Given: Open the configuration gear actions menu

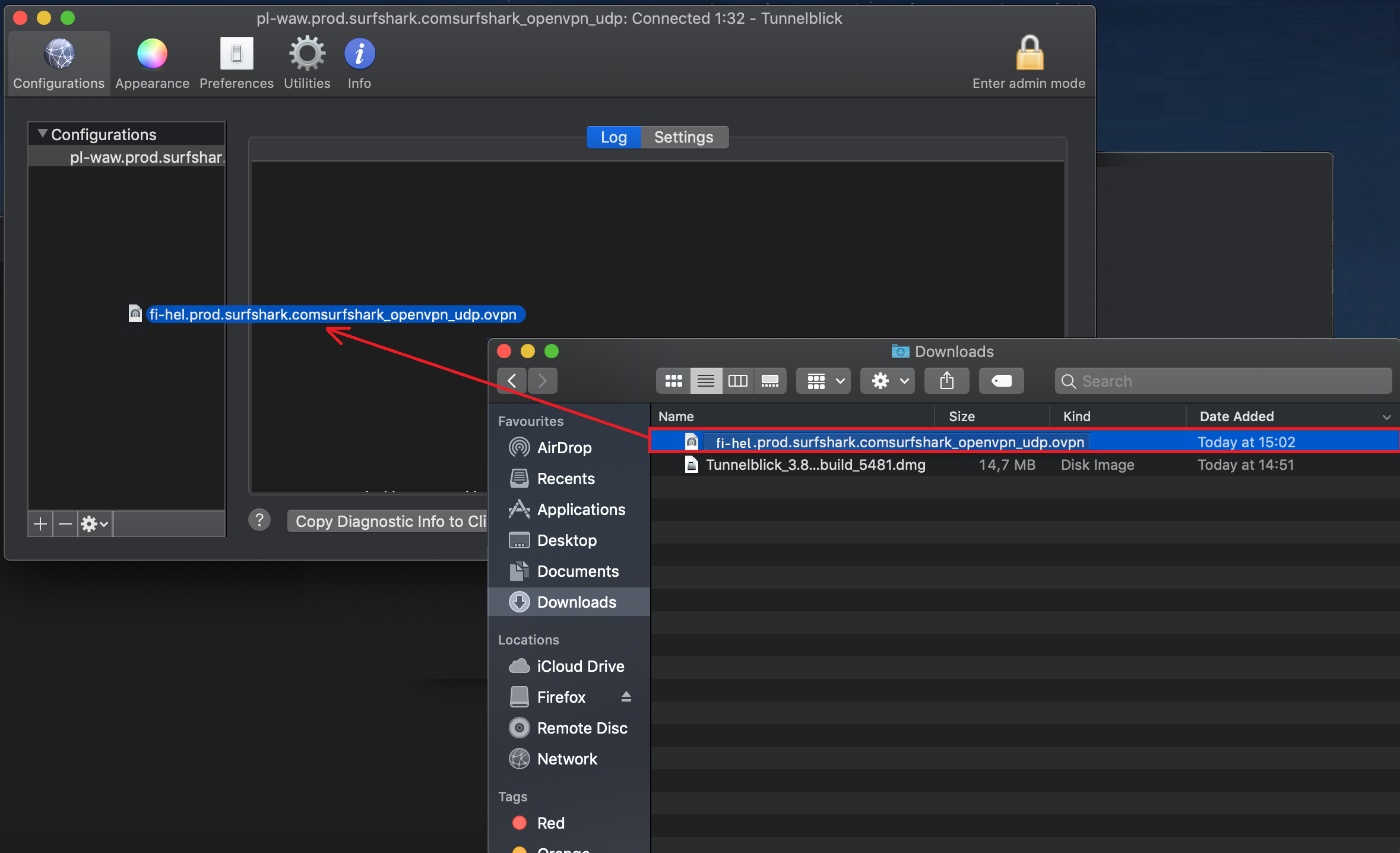Looking at the screenshot, I should (95, 524).
